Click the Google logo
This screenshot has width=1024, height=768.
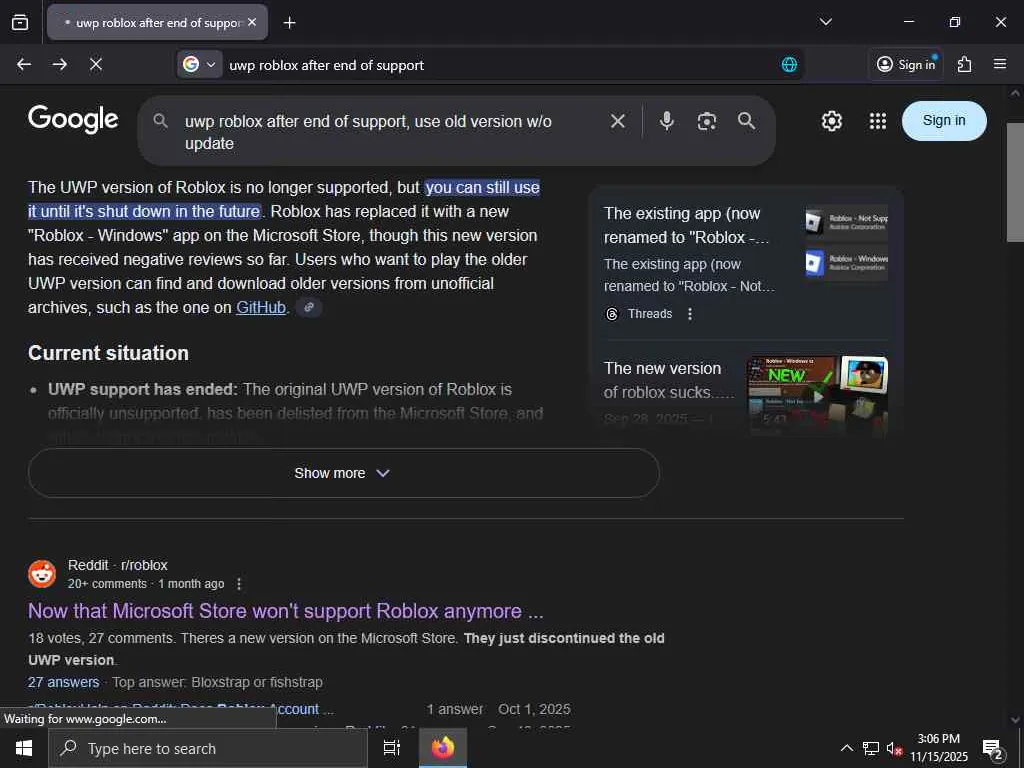tap(73, 120)
